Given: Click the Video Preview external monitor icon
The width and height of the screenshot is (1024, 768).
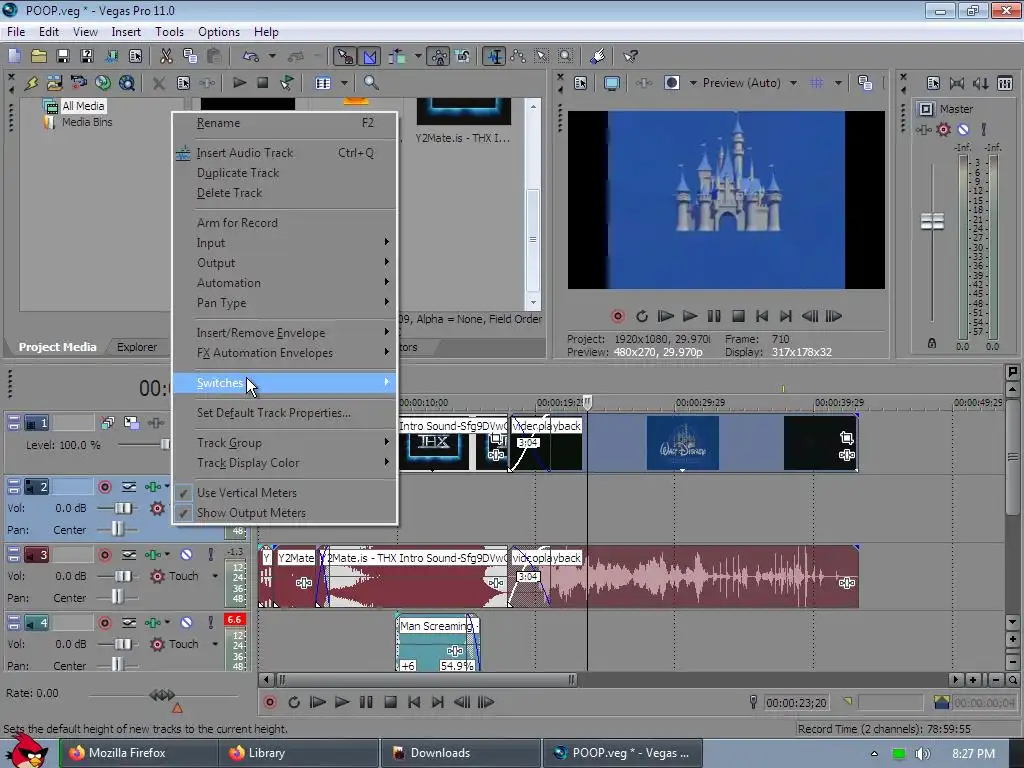Looking at the screenshot, I should [x=612, y=83].
